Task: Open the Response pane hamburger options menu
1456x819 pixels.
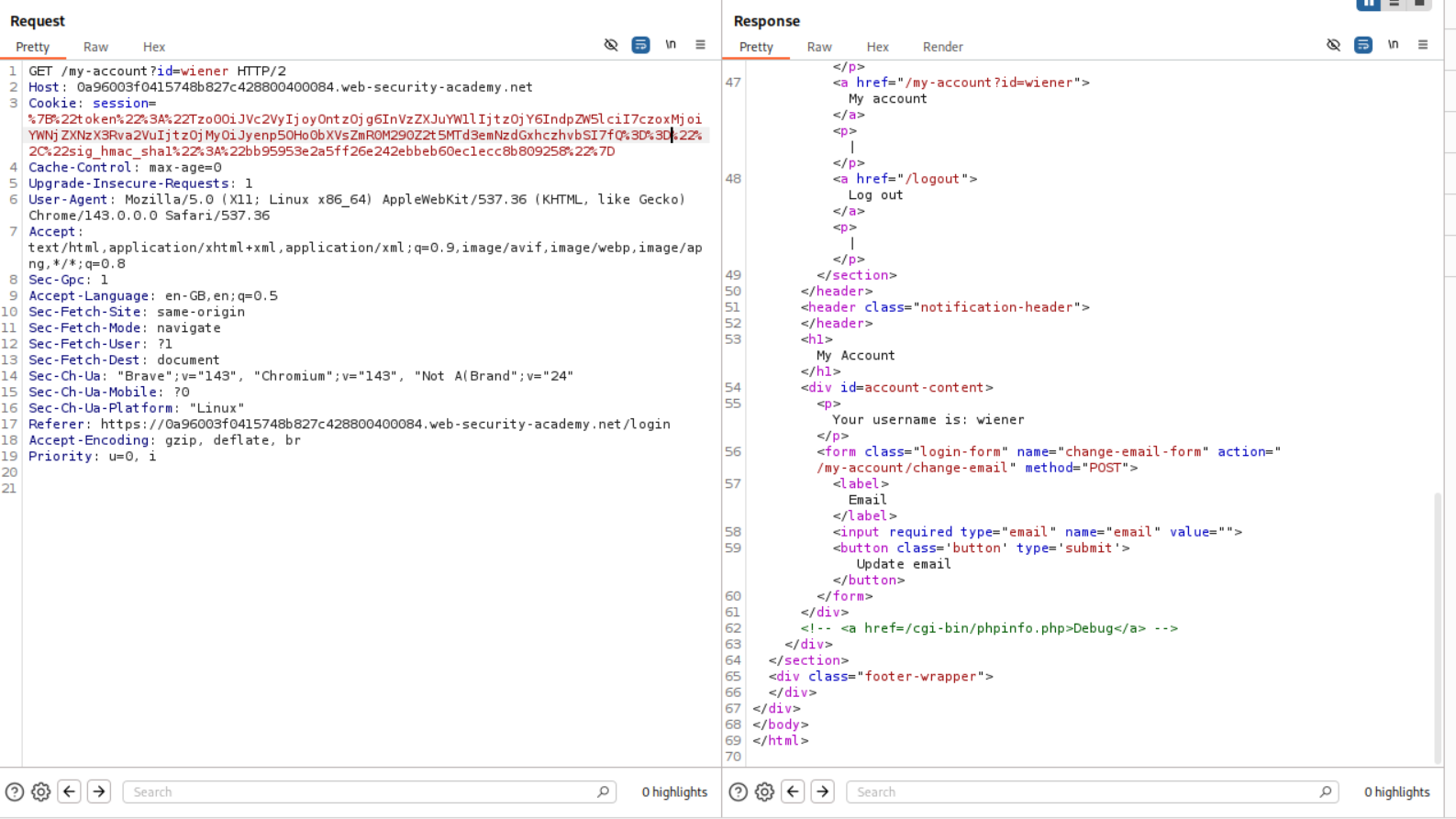Action: (x=1422, y=45)
